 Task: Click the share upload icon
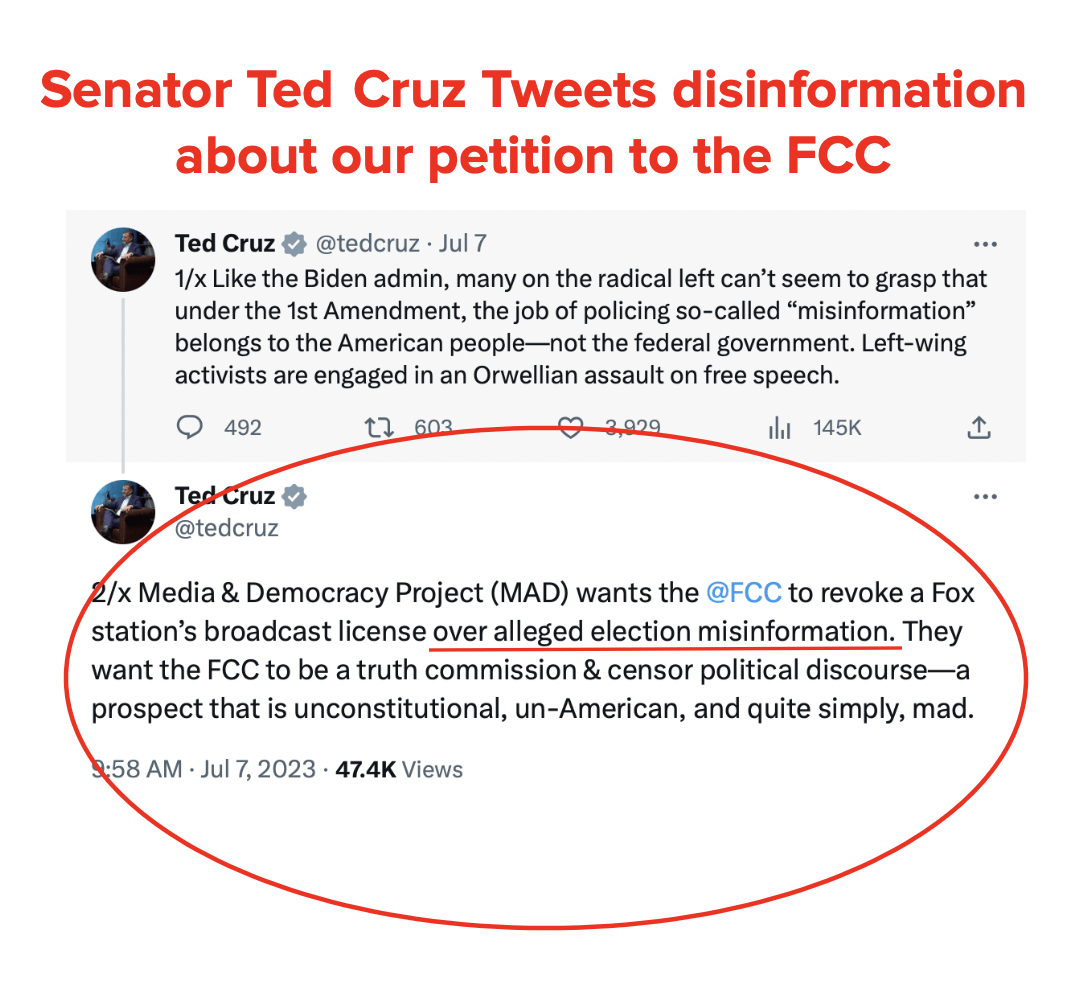978,427
